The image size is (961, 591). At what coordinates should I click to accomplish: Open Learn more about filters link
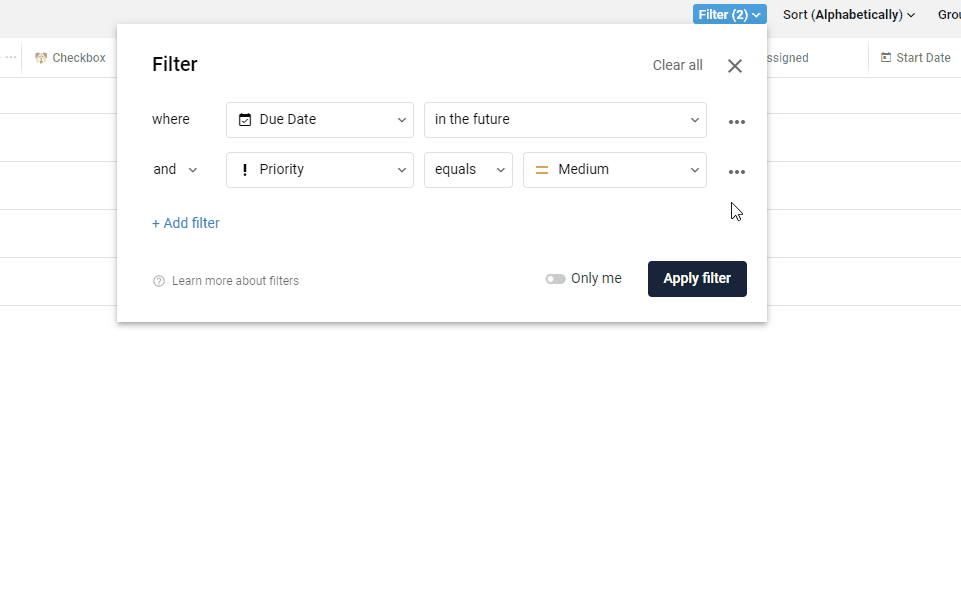point(235,281)
